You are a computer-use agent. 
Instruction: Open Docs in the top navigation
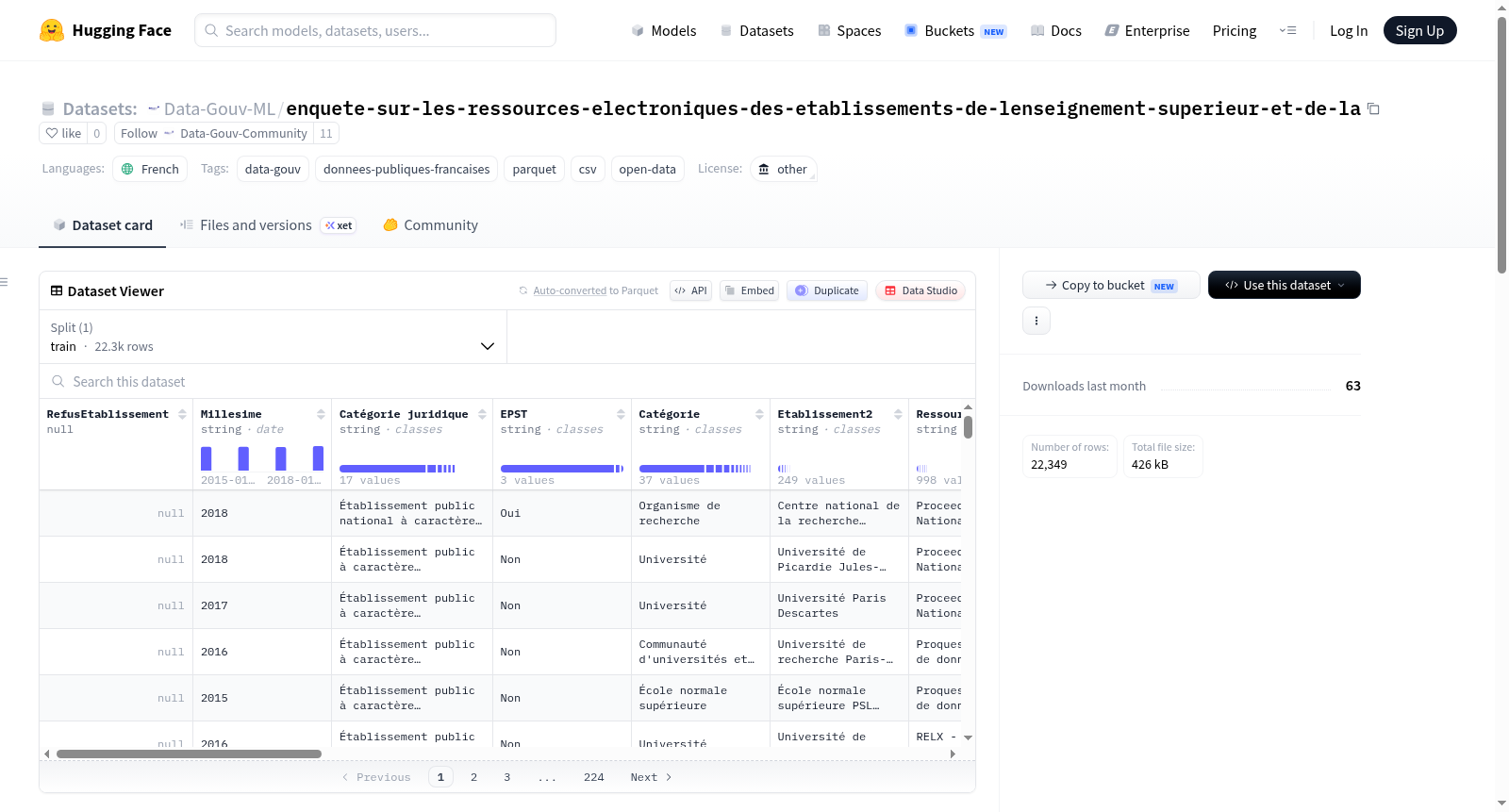pos(1055,31)
